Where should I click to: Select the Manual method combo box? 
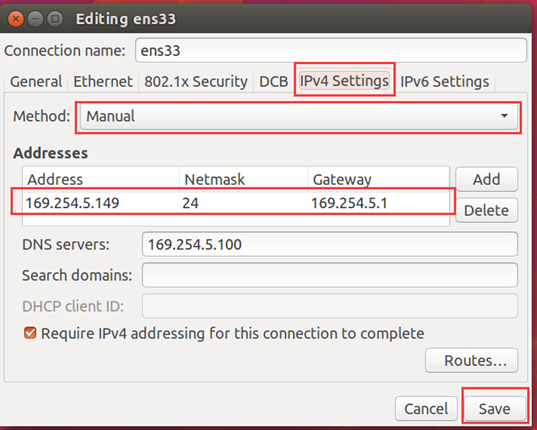(299, 116)
